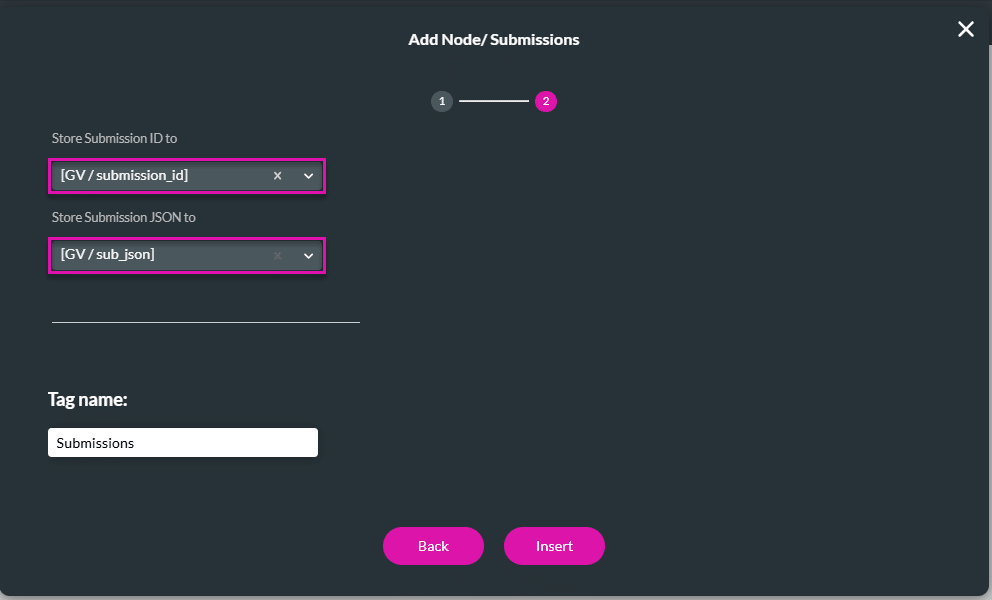Viewport: 992px width, 600px height.
Task: Click the Insert button to confirm
Action: [x=554, y=546]
